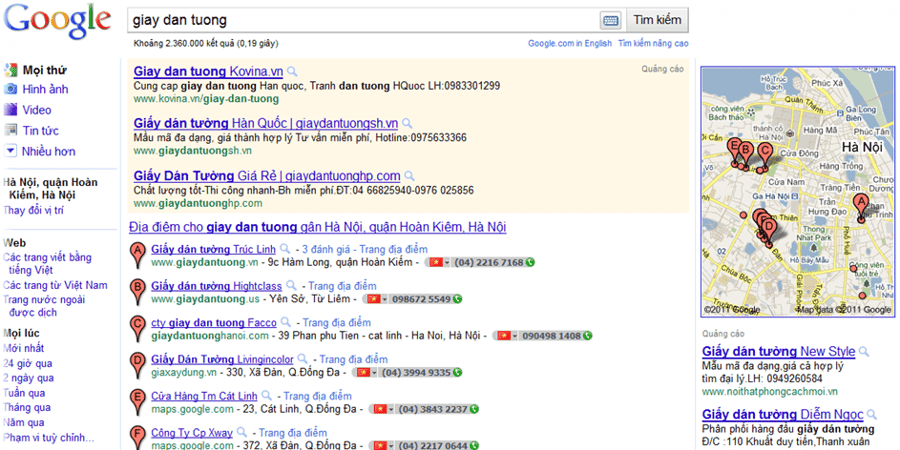Screen dimensions: 900x450
Task: Filter results to Tuần qua
Action: (x=24, y=393)
